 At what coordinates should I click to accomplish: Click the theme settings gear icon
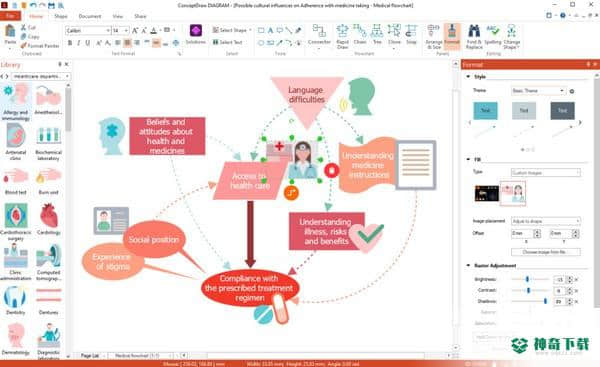pos(572,91)
